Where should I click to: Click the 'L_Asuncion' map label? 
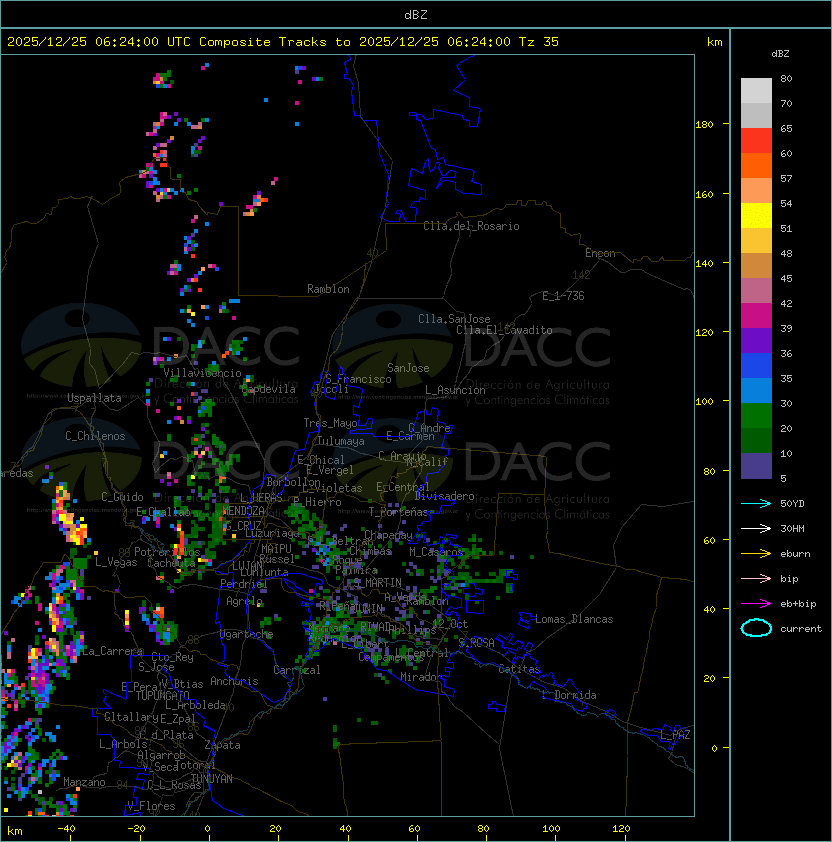(x=455, y=390)
